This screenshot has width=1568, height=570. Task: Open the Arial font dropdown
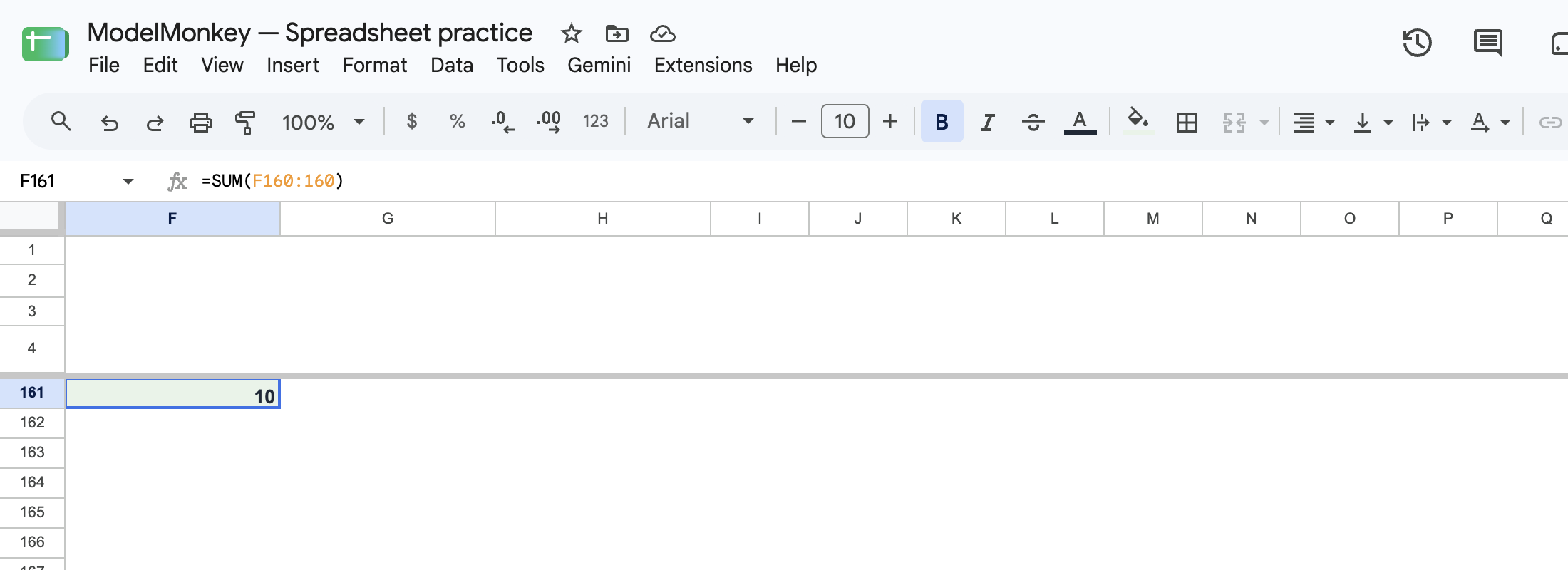pos(701,121)
